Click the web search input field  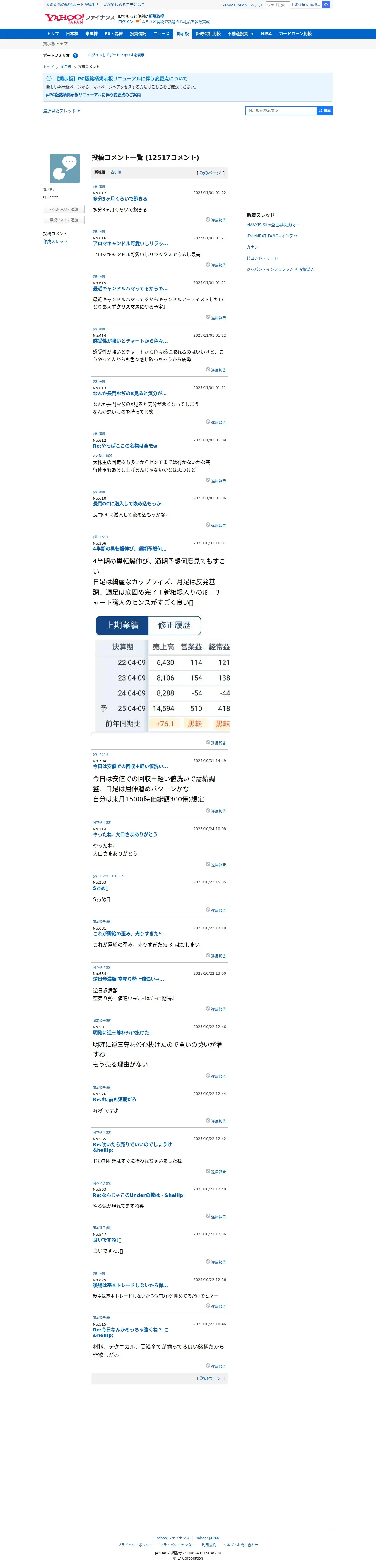(277, 5)
